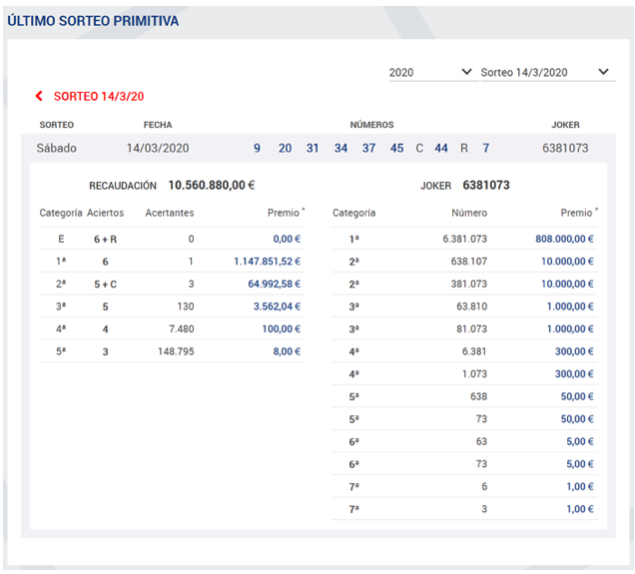Click the Joker number 1.073
This screenshot has width=635, height=574.
(x=475, y=374)
